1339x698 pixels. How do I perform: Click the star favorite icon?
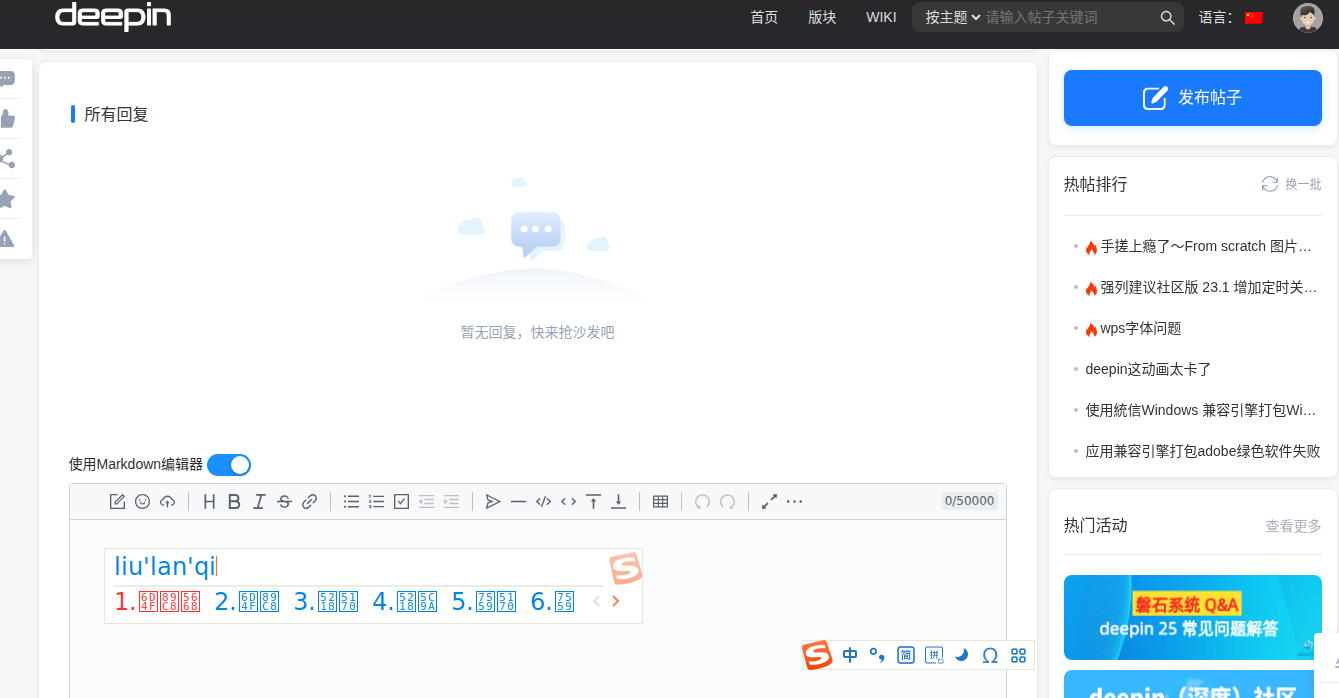click(x=7, y=199)
